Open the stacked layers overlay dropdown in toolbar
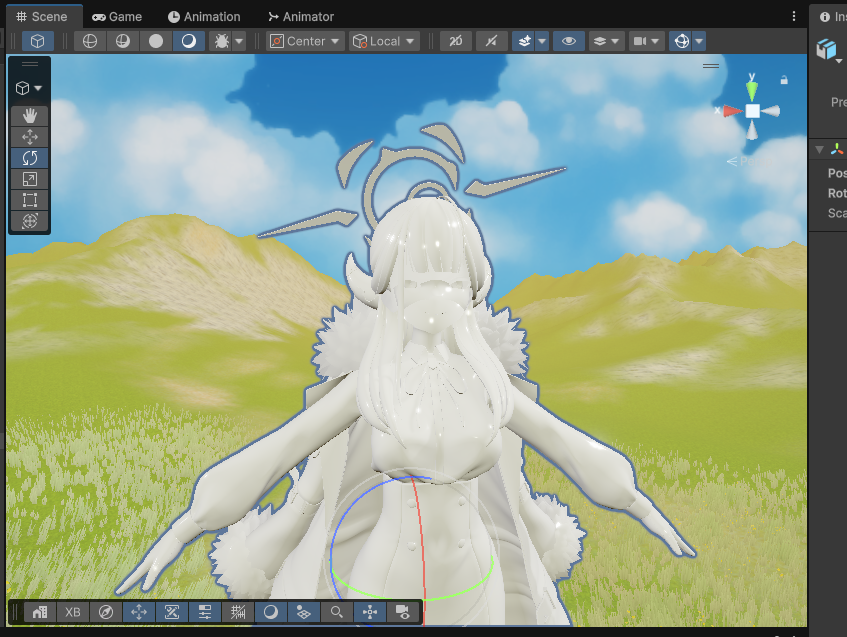 pos(606,41)
